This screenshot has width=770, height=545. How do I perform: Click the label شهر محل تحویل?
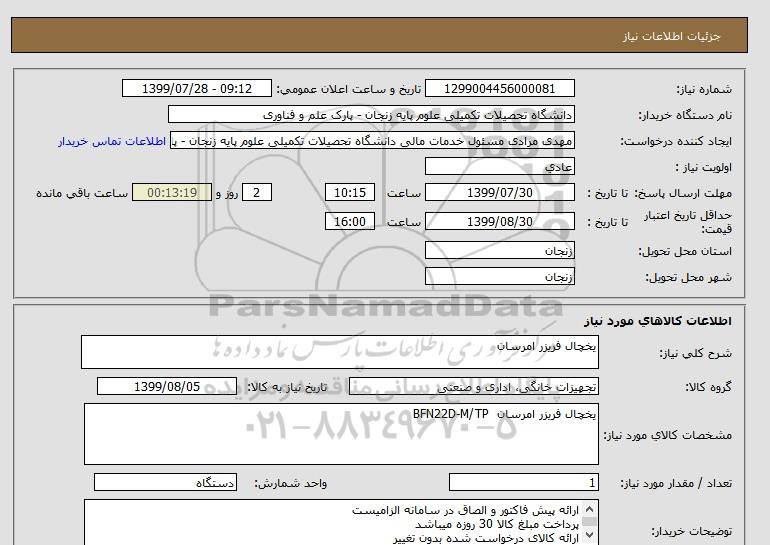(x=688, y=277)
